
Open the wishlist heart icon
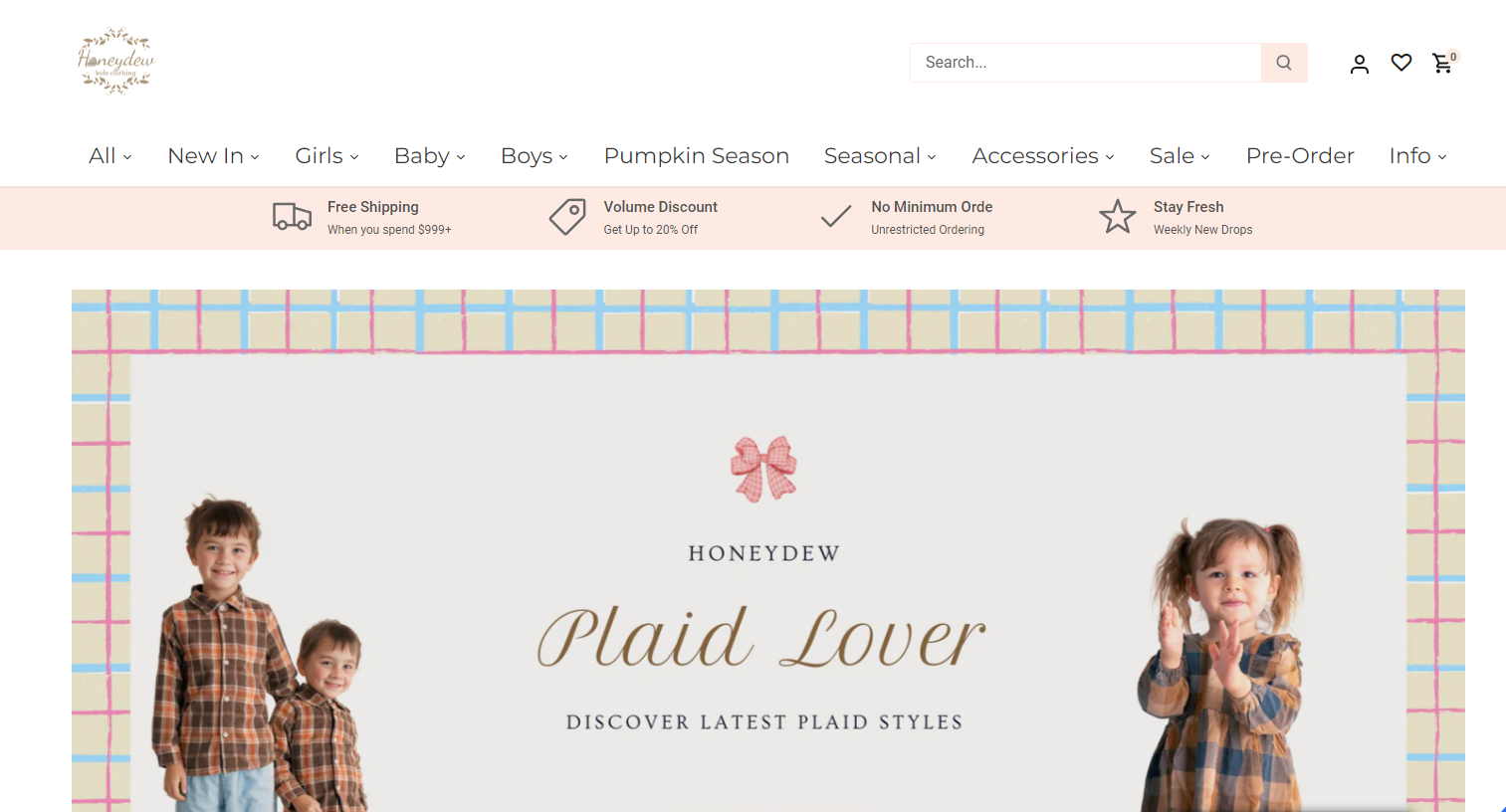click(1401, 63)
